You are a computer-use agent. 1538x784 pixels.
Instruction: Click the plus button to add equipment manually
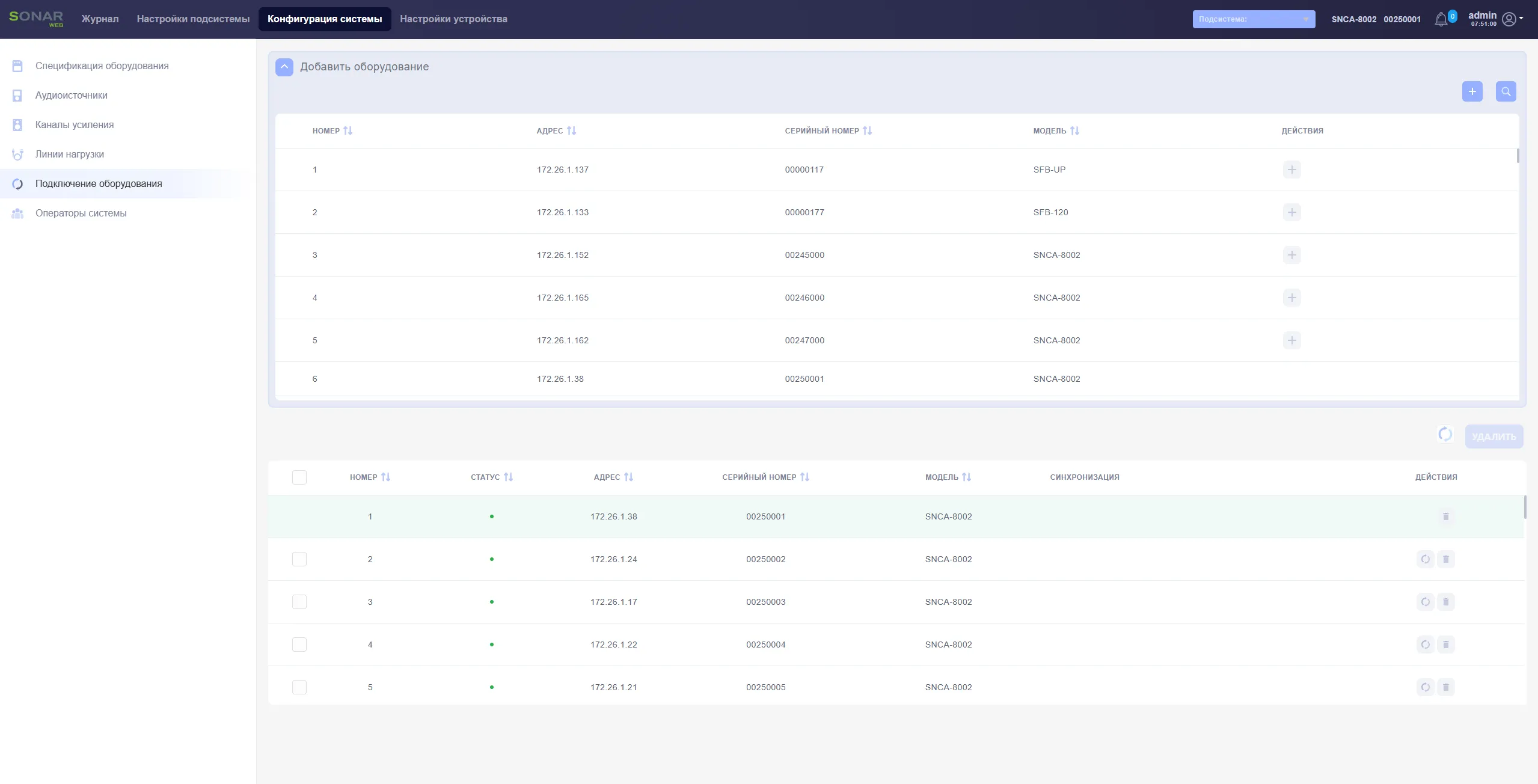(x=1472, y=91)
